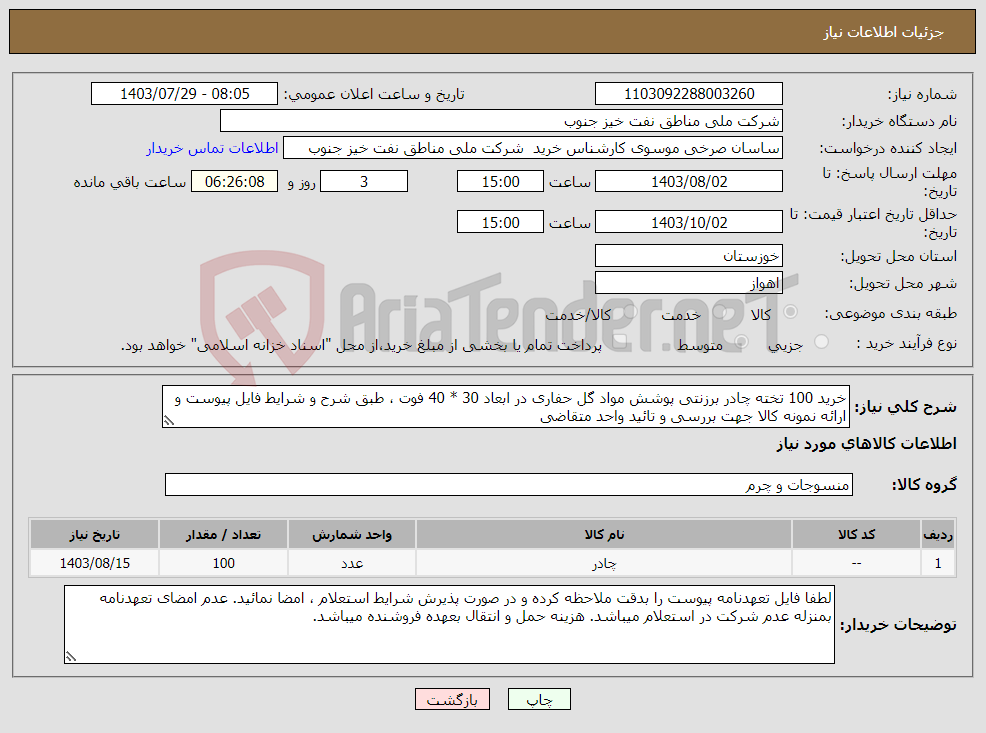Click the delivery province خوزستان field
This screenshot has height=733, width=986.
point(689,255)
